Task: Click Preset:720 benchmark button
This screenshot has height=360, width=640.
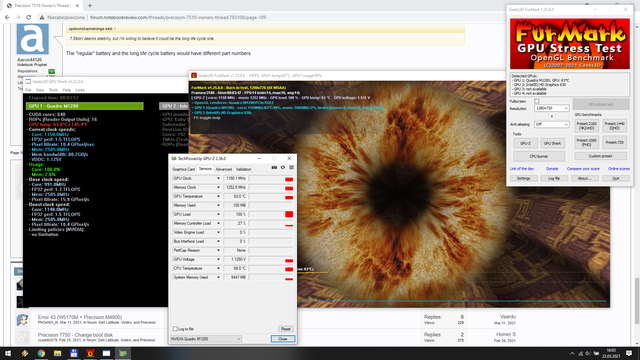Action: [x=615, y=142]
